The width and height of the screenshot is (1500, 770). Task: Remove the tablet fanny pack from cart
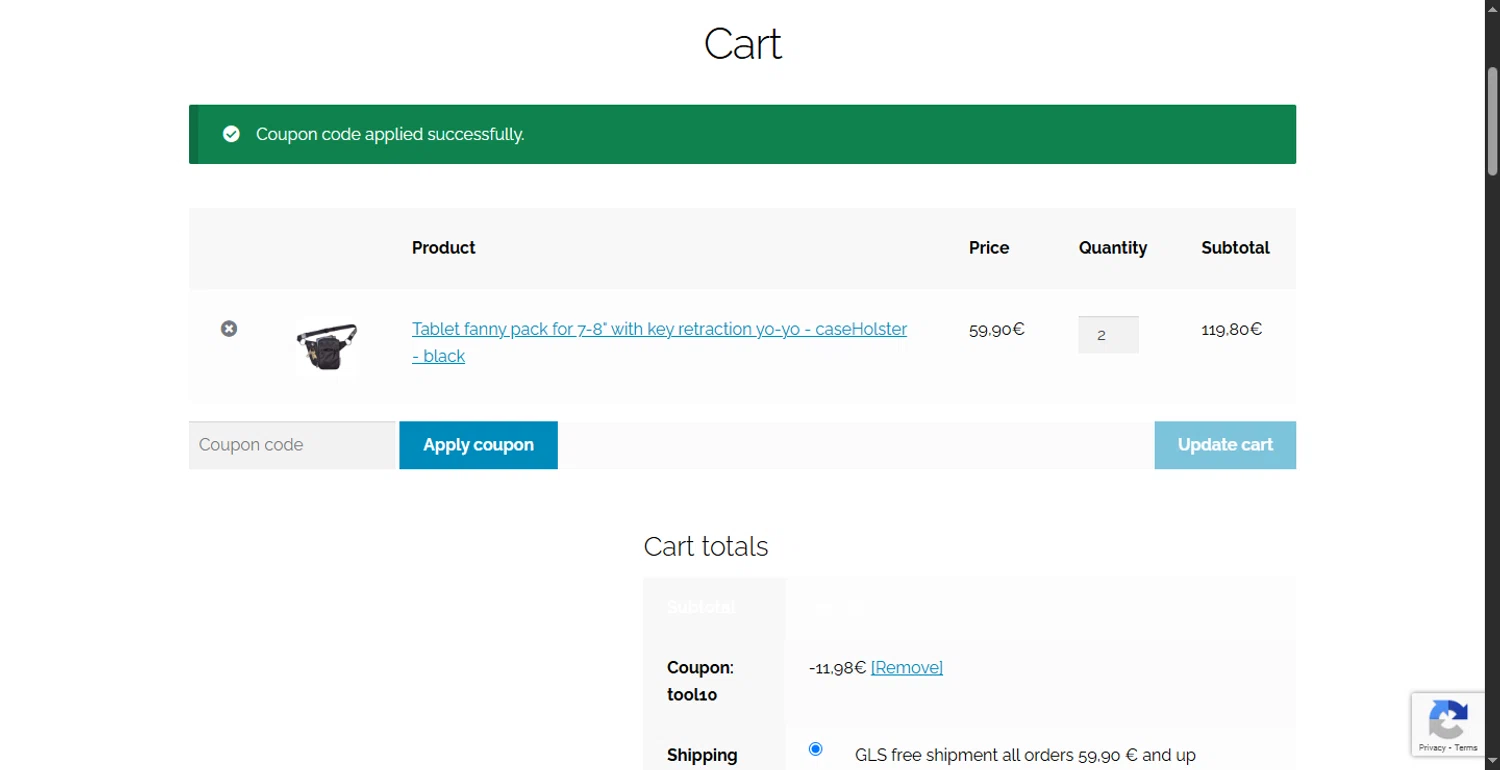[x=229, y=328]
